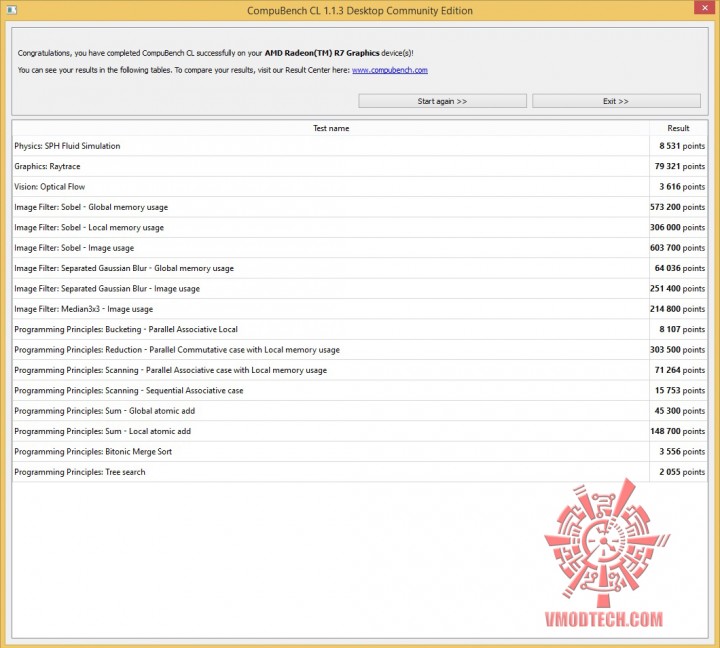Click the 573 200 points result
720x648 pixels.
point(677,207)
